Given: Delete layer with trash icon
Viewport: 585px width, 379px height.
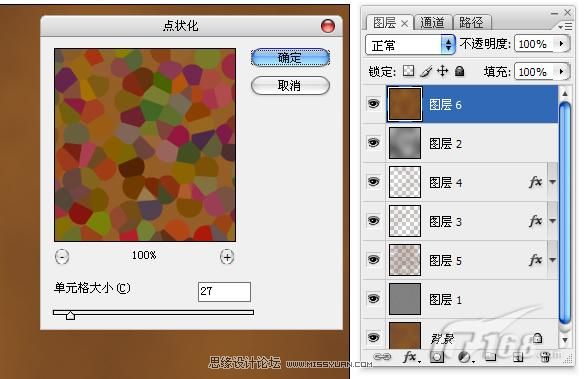Looking at the screenshot, I should coord(545,357).
